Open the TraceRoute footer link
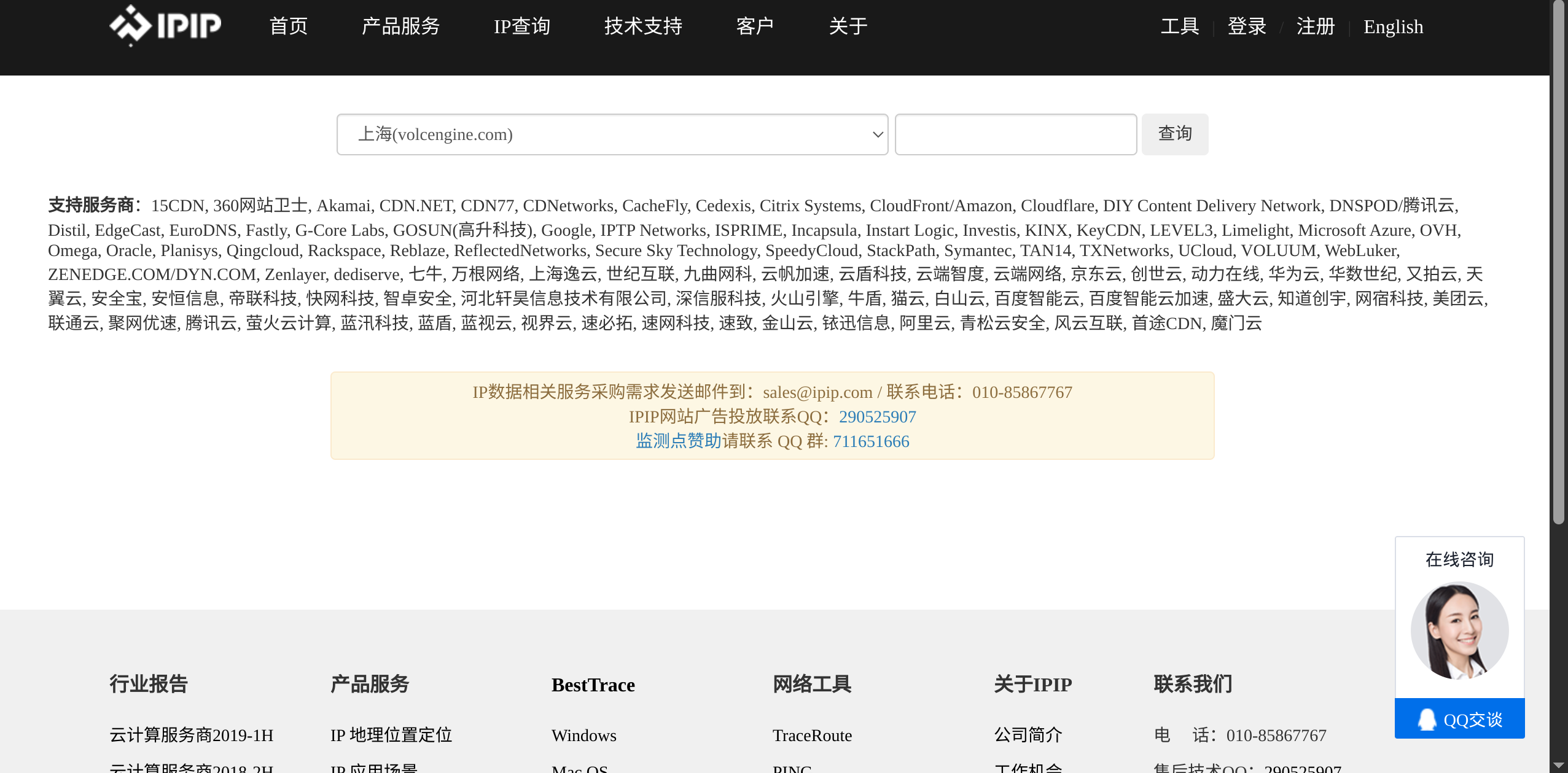Screen dimensions: 1568x773 click(811, 735)
